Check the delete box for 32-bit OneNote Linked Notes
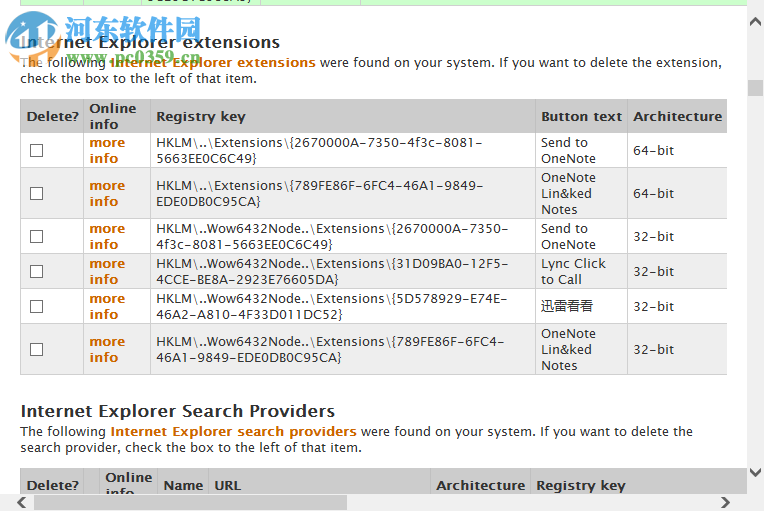This screenshot has height=511, width=764. tap(37, 350)
